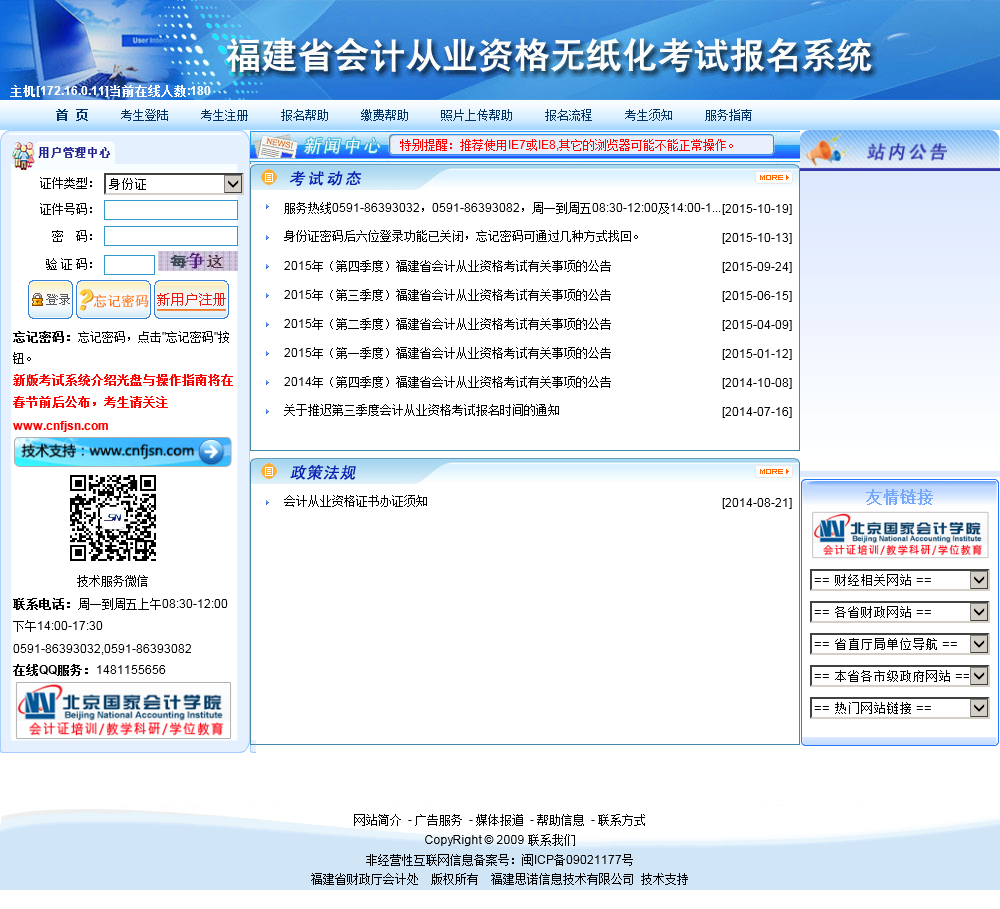Open 帮助信息 footer link
This screenshot has width=1000, height=909.
[x=560, y=820]
